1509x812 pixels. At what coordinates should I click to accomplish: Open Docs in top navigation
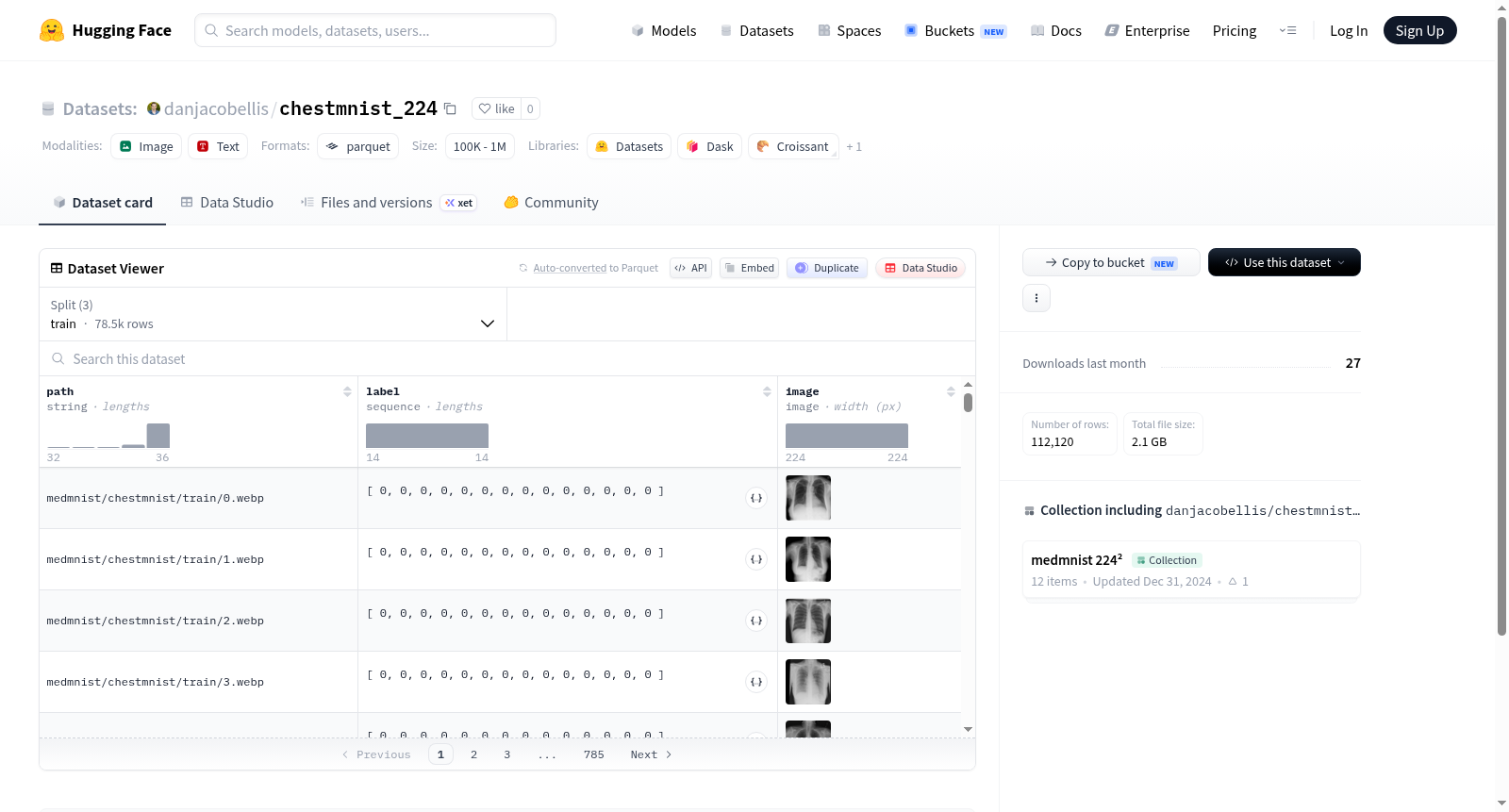click(x=1056, y=30)
